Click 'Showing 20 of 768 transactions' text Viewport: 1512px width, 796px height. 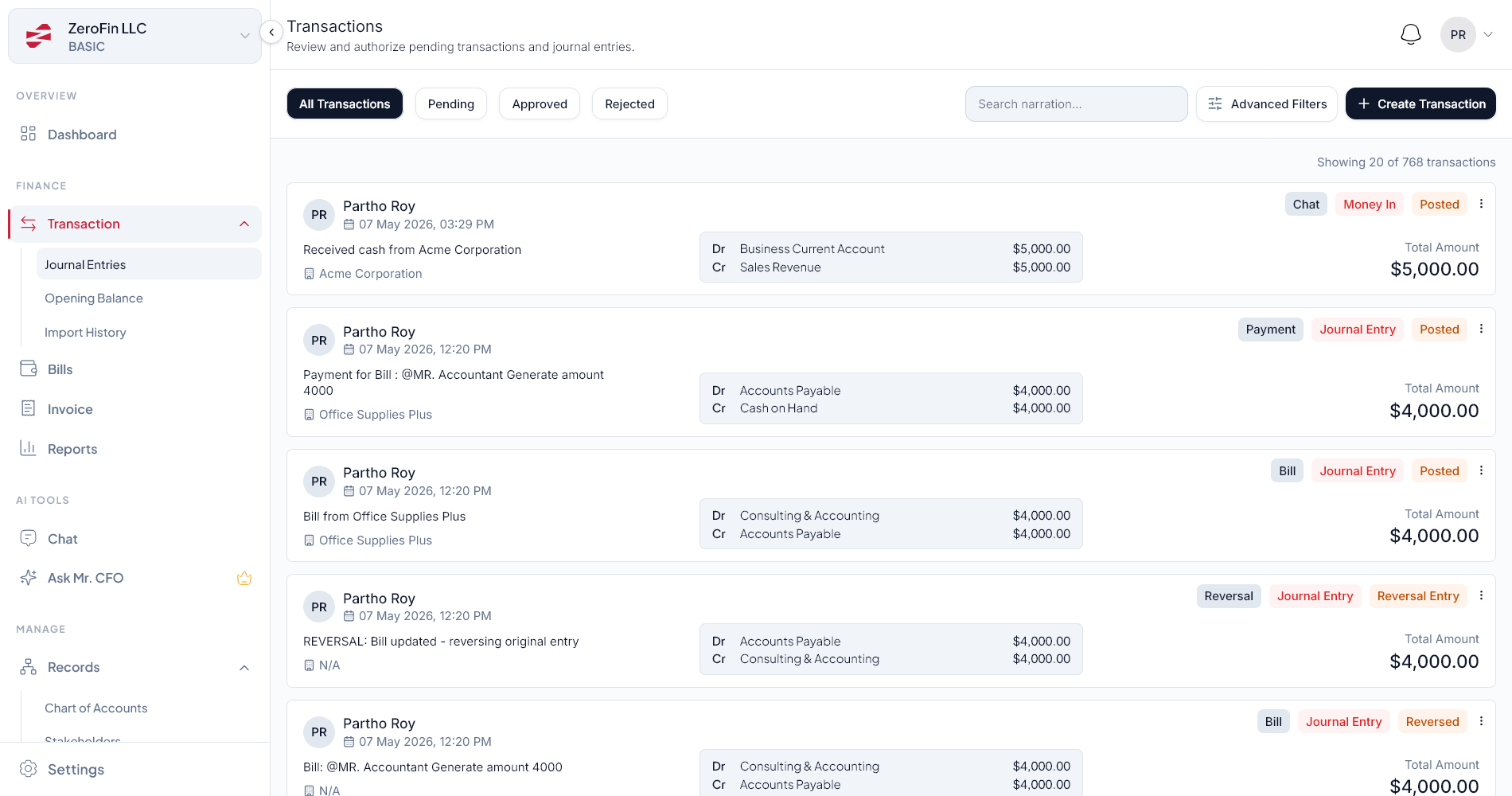pos(1406,162)
